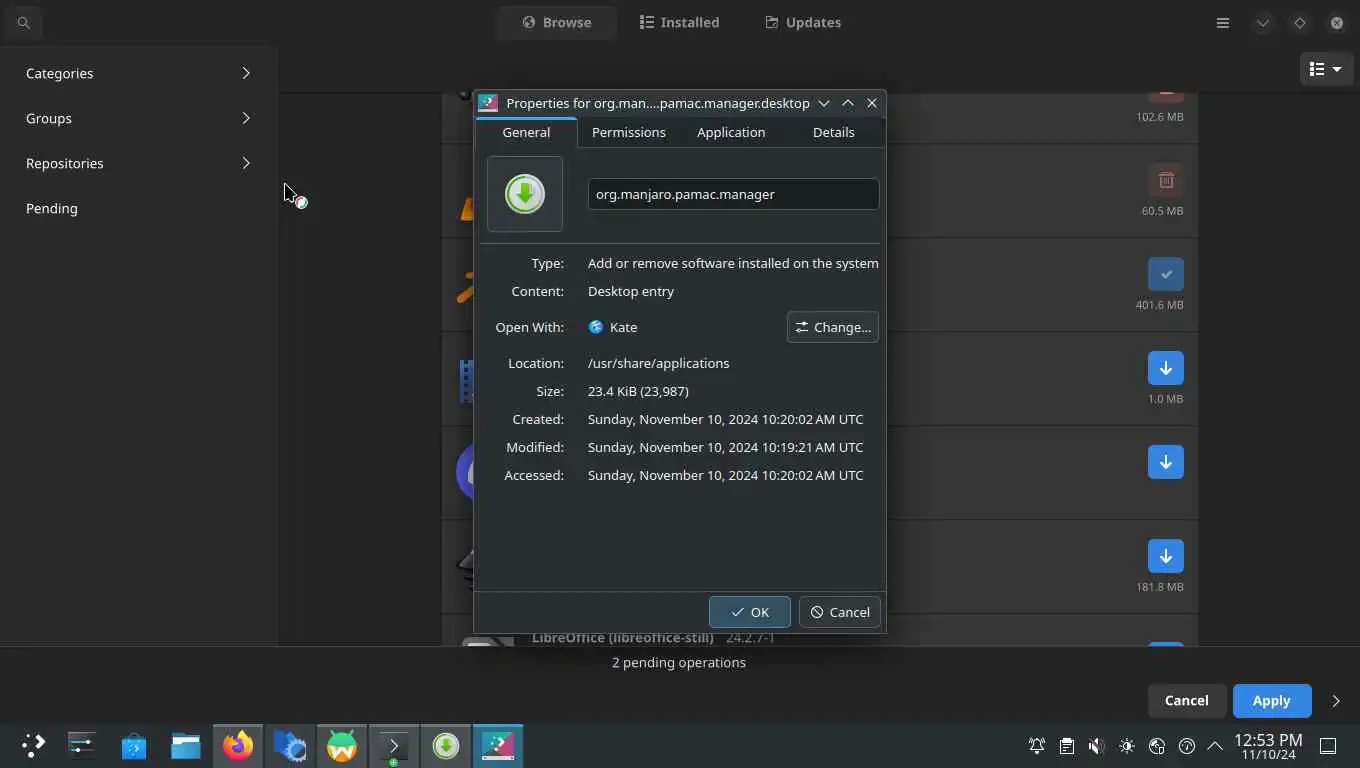Click the "2 pending operations" status text

tap(679, 662)
